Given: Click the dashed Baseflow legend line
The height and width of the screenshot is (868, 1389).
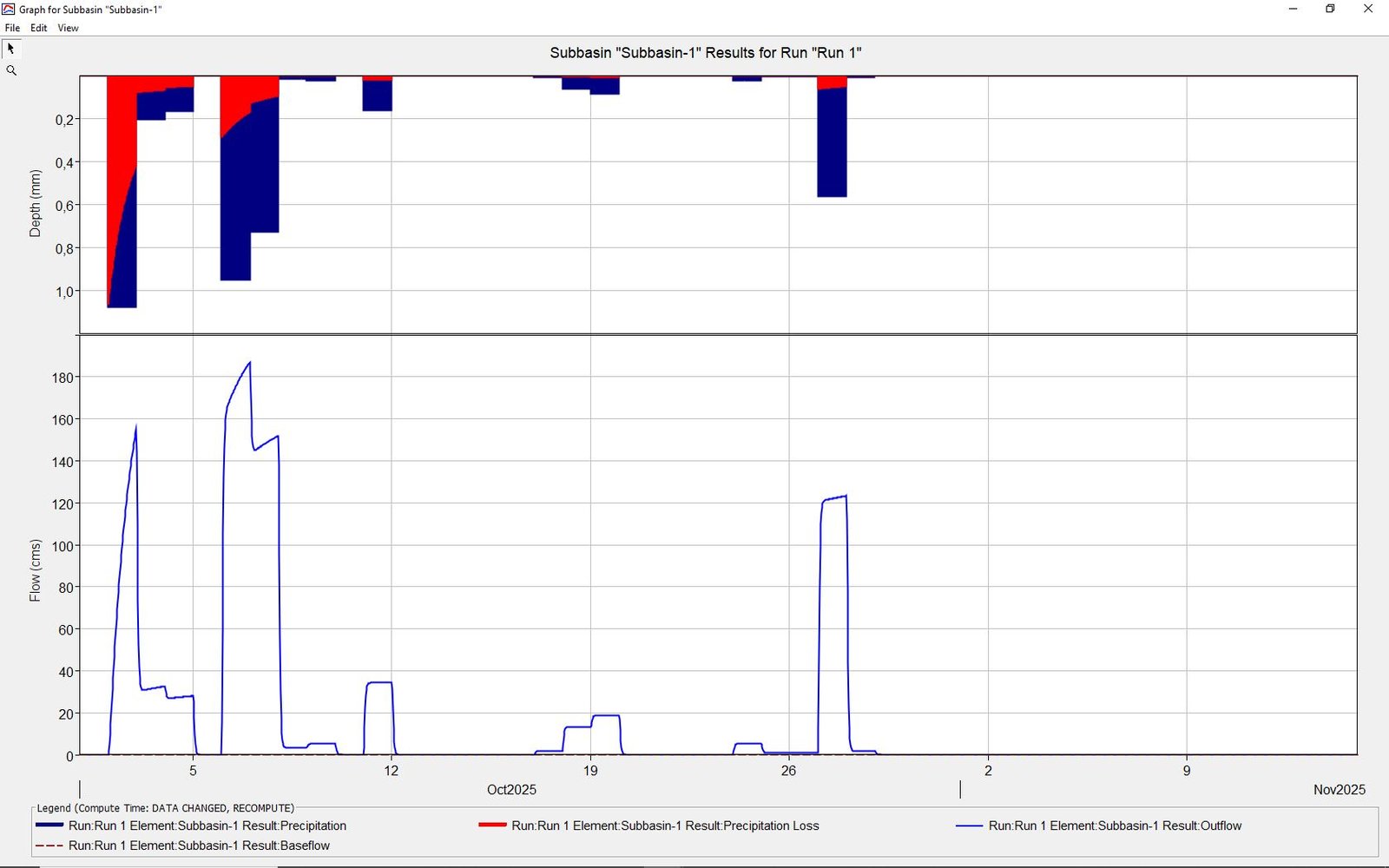Looking at the screenshot, I should 49,845.
